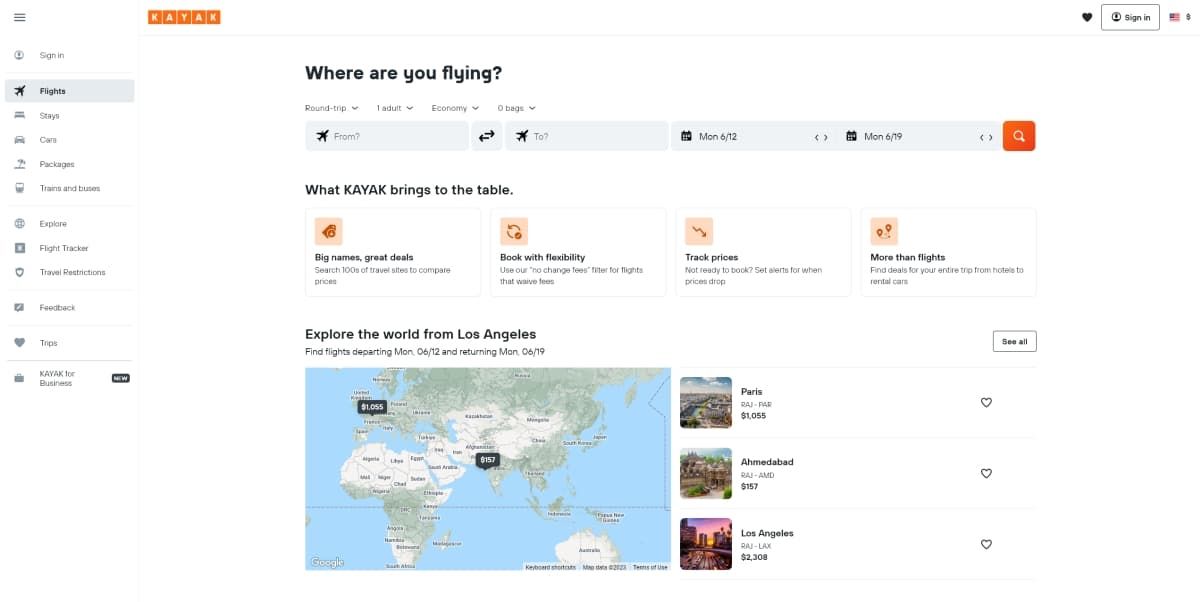The width and height of the screenshot is (1200, 602).
Task: Toggle heart for Los Angeles deal
Action: [x=986, y=544]
